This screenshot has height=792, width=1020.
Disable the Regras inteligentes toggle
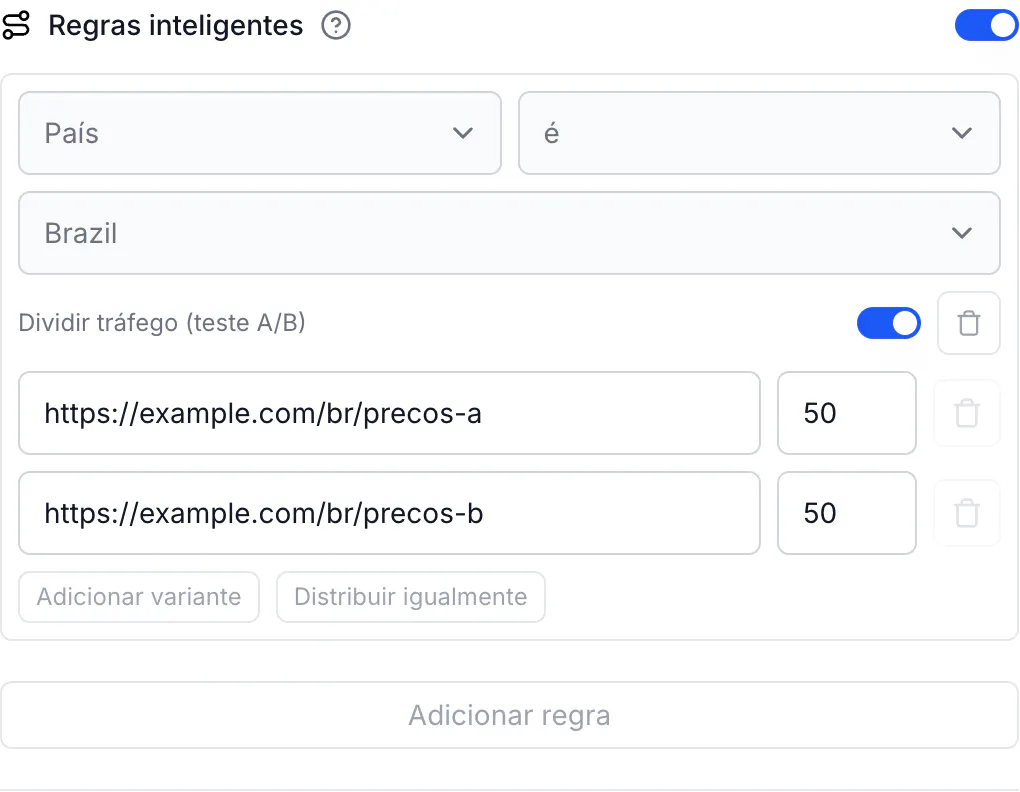coord(986,25)
